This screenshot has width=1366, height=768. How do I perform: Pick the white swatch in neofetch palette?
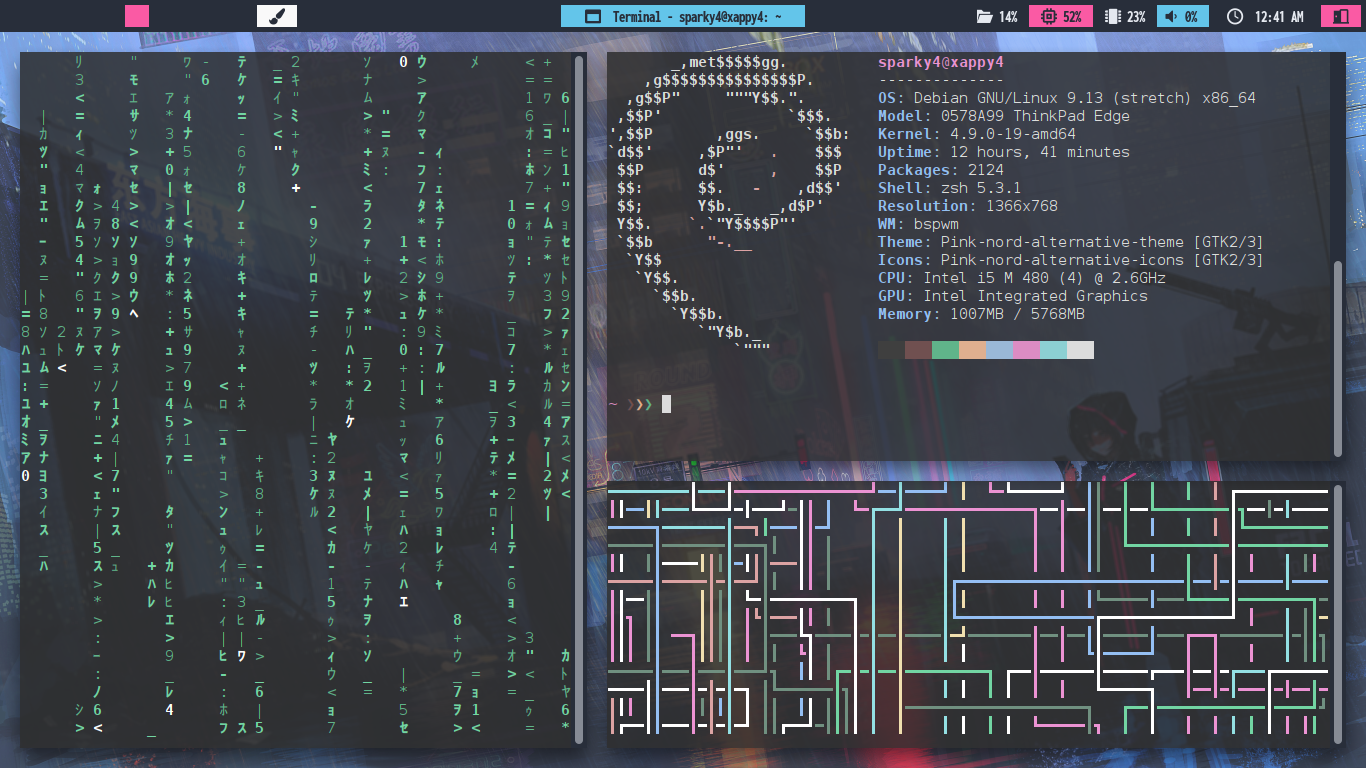tap(1080, 350)
